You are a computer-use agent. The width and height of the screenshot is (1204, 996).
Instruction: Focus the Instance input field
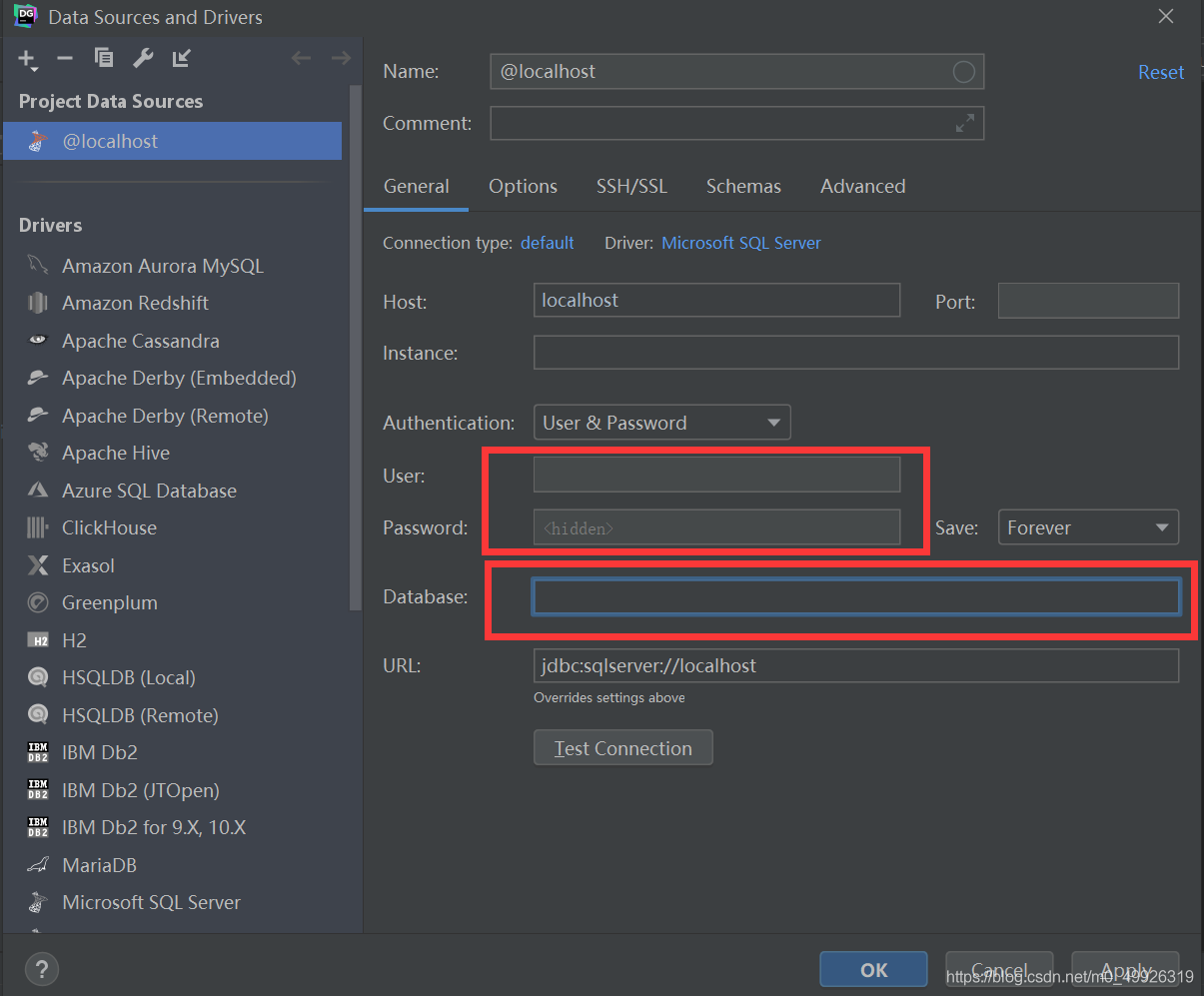pyautogui.click(x=856, y=352)
